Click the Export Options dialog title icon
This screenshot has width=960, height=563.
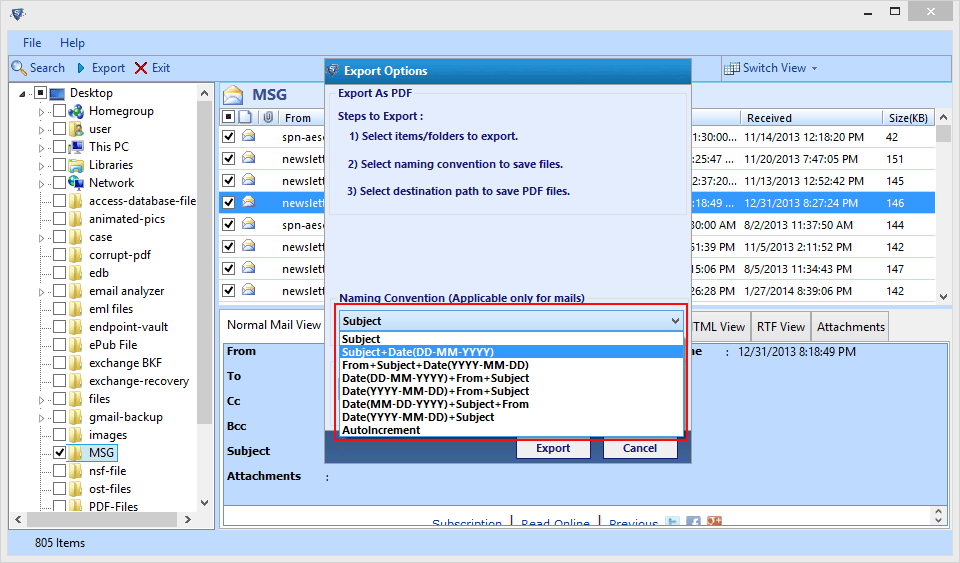click(333, 70)
